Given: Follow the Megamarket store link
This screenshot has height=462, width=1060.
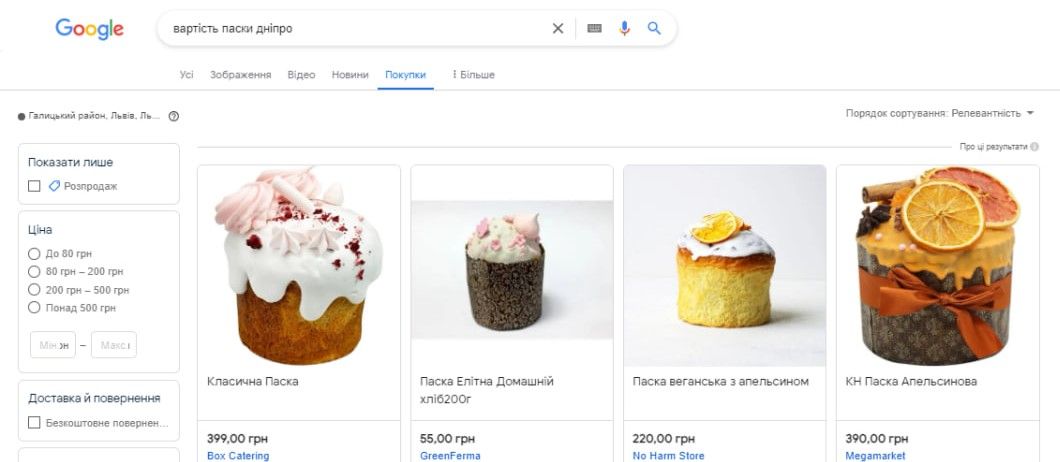Looking at the screenshot, I should [x=875, y=456].
